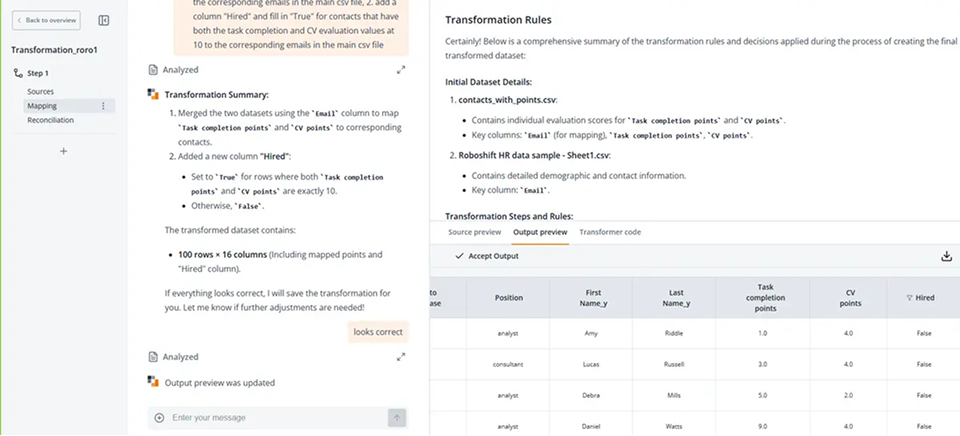Click Accept Output button
This screenshot has width=960, height=436.
(487, 256)
